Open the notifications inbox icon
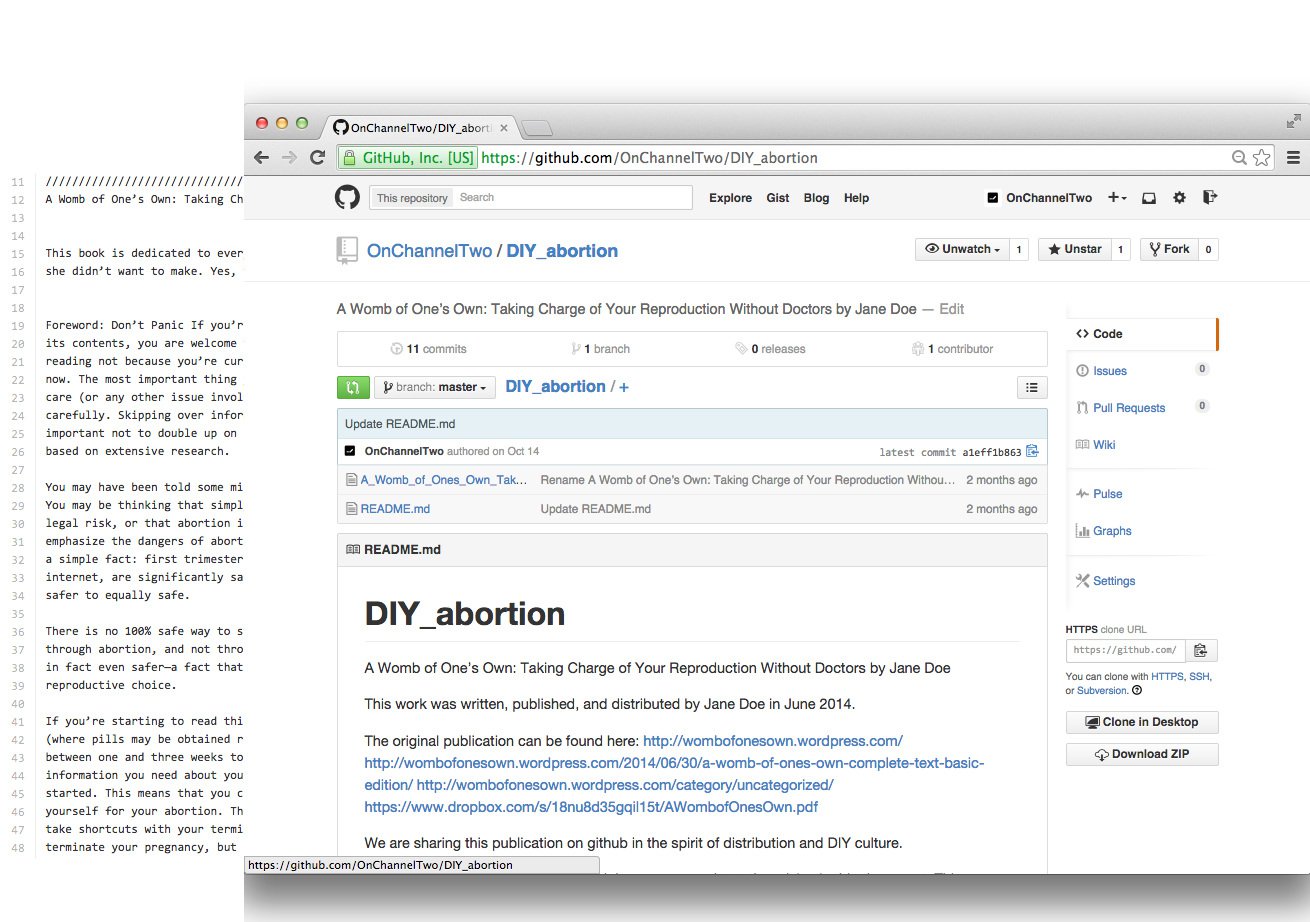 tap(1149, 198)
